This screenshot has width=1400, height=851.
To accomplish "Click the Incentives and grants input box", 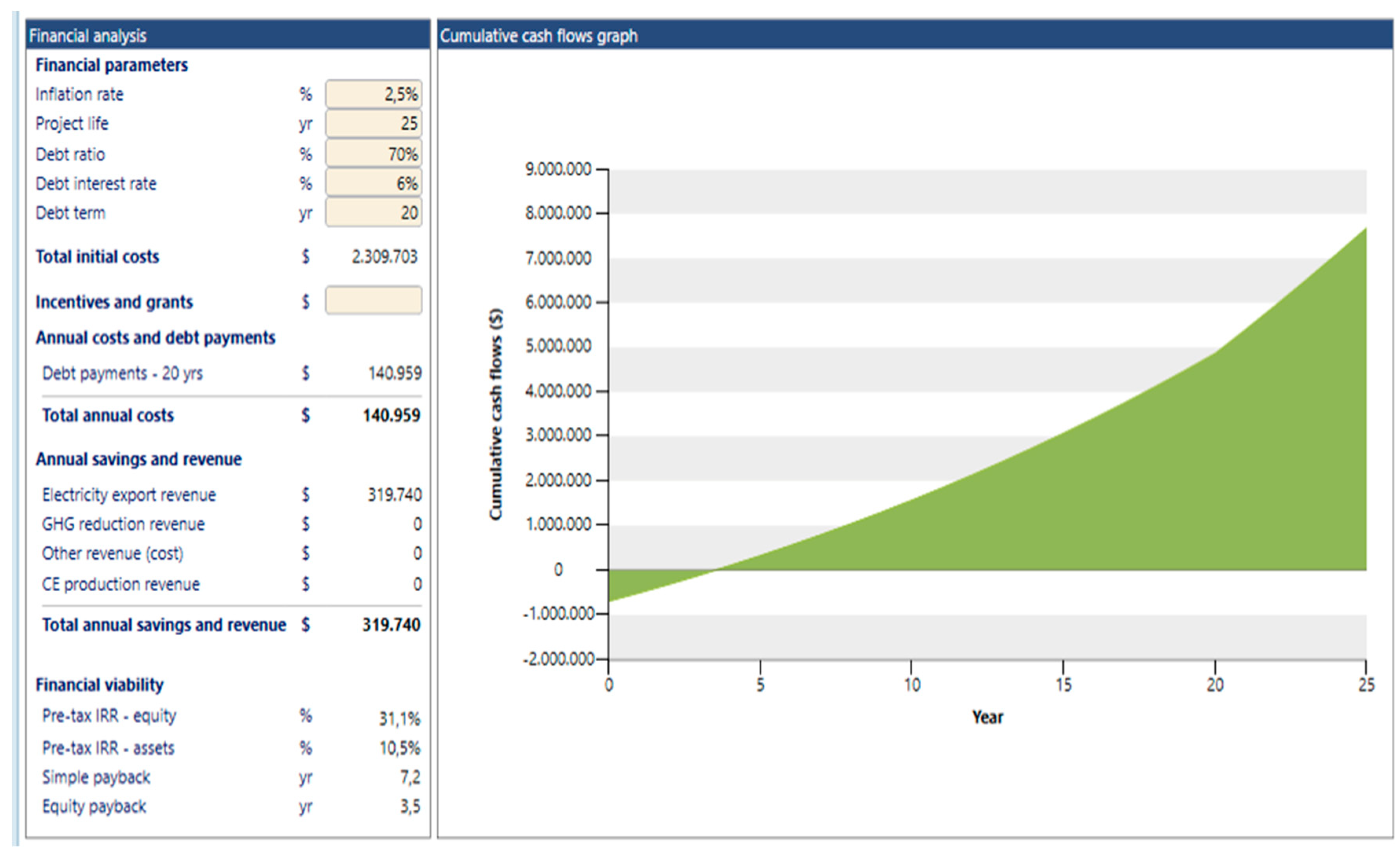I will [x=373, y=301].
